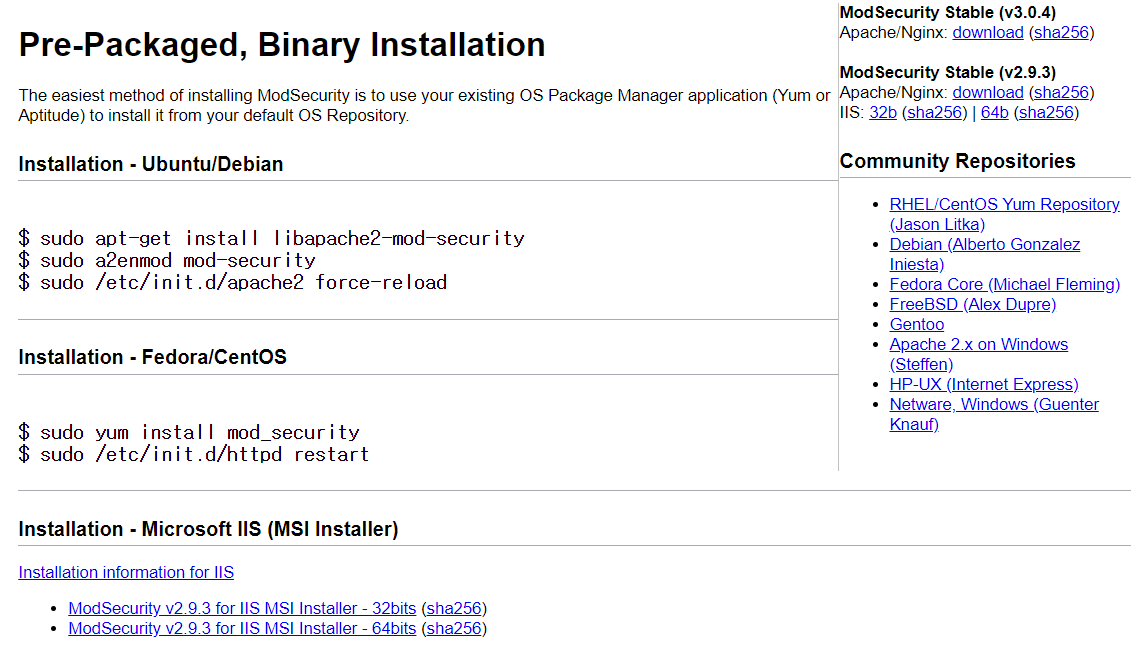Open Debian (Alberto Gonzalez Iniesta) repository link
The width and height of the screenshot is (1136, 654).
coord(985,254)
